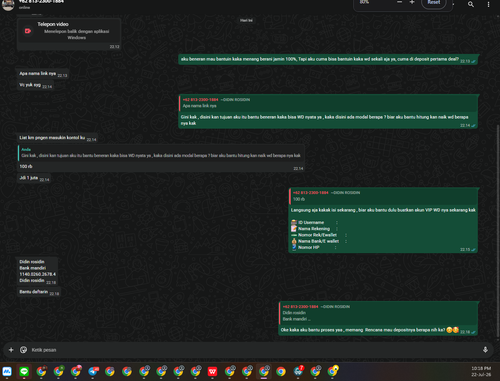Open the three-dot chat menu

(x=488, y=4)
